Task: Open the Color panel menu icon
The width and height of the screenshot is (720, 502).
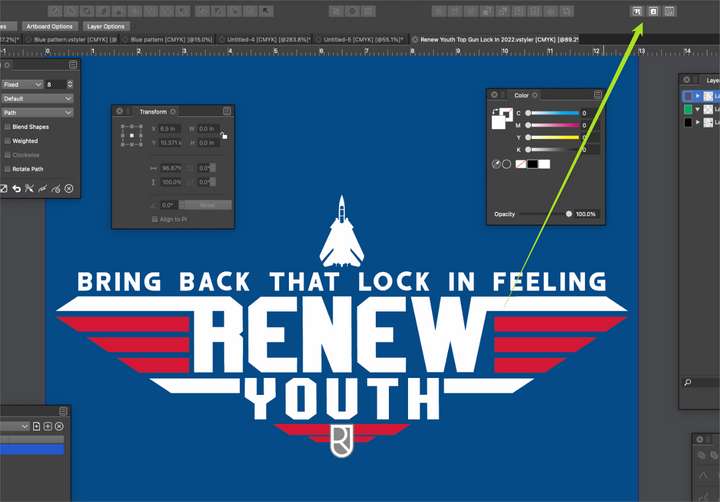Action: 597,95
